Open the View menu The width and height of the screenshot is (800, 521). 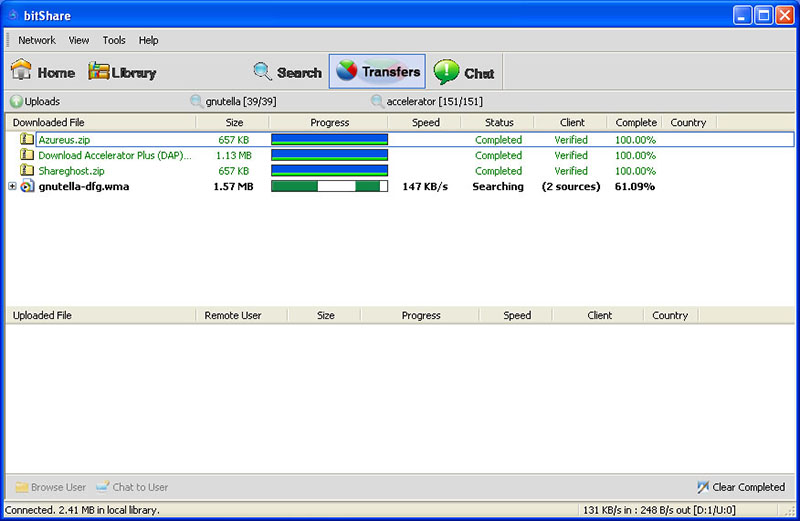pyautogui.click(x=79, y=40)
